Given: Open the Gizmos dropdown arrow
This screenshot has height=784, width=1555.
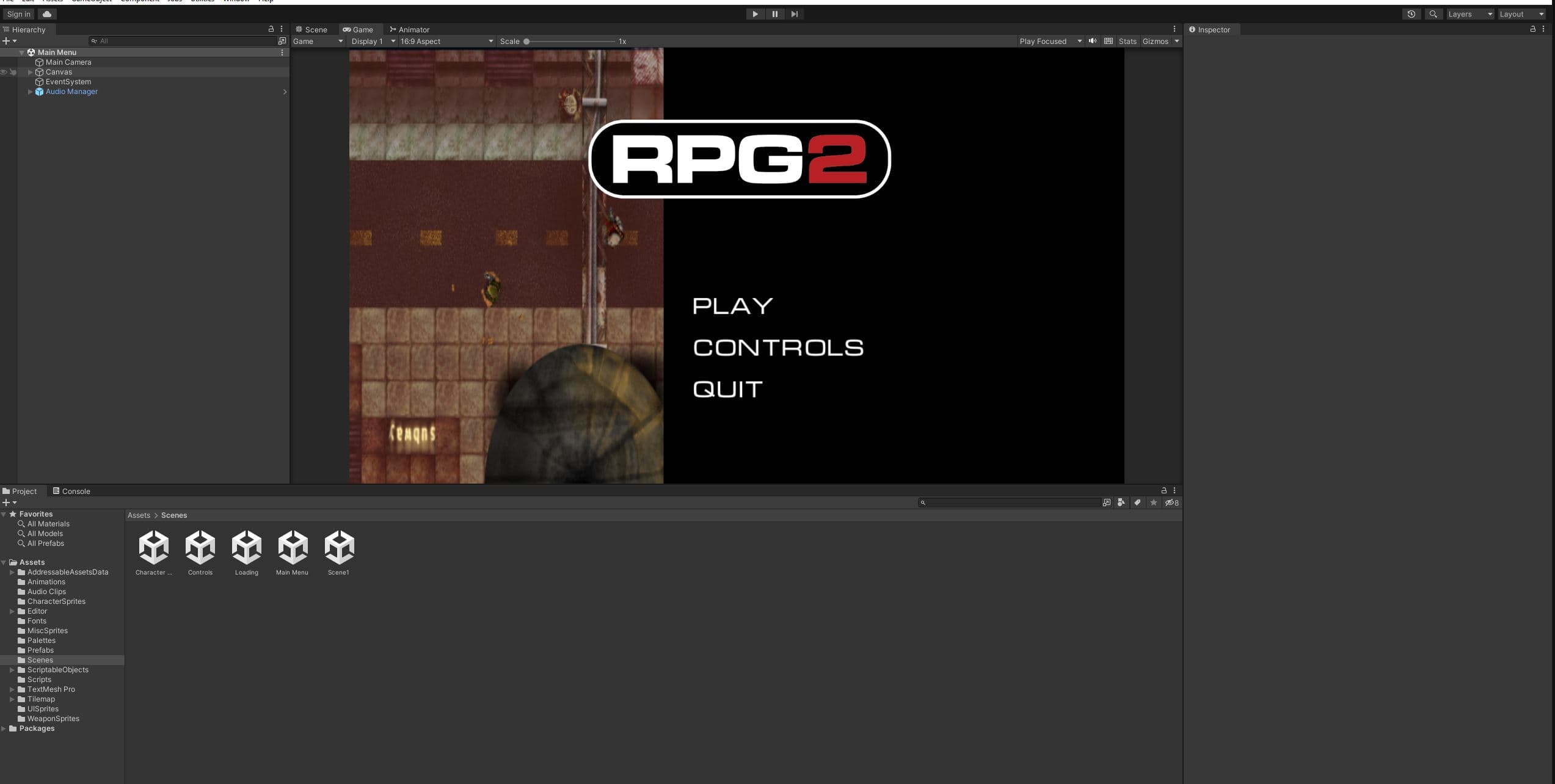Looking at the screenshot, I should click(1176, 42).
